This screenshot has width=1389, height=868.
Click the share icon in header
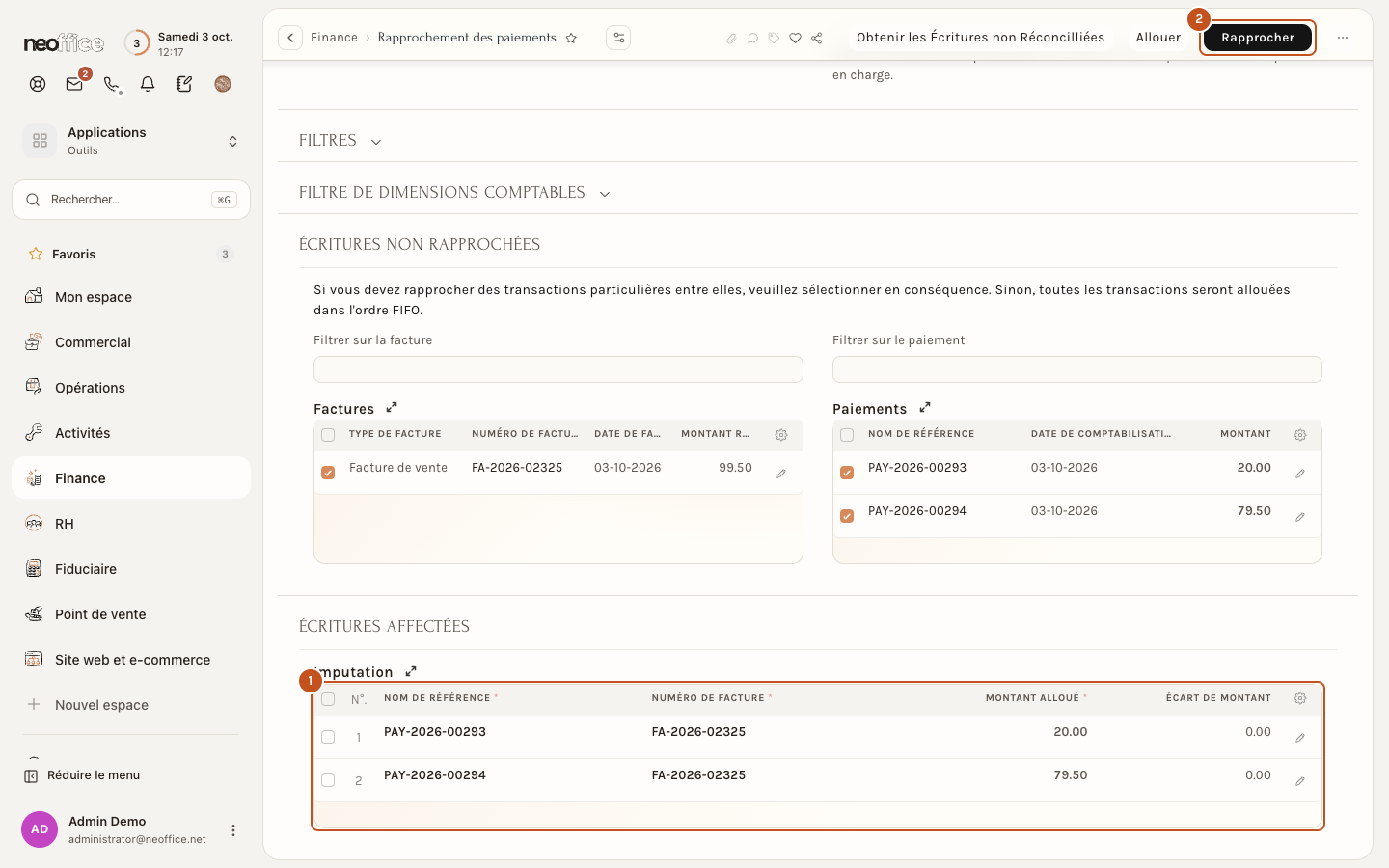pos(817,38)
